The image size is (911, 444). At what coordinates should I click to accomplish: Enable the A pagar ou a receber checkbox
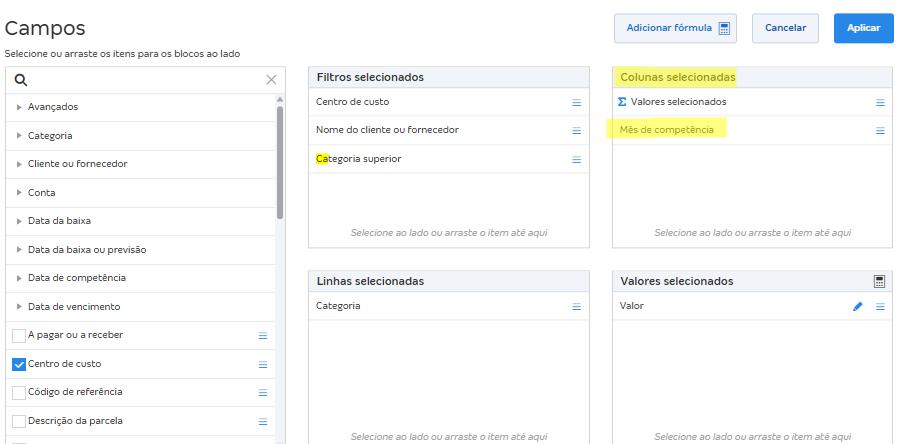pos(19,336)
